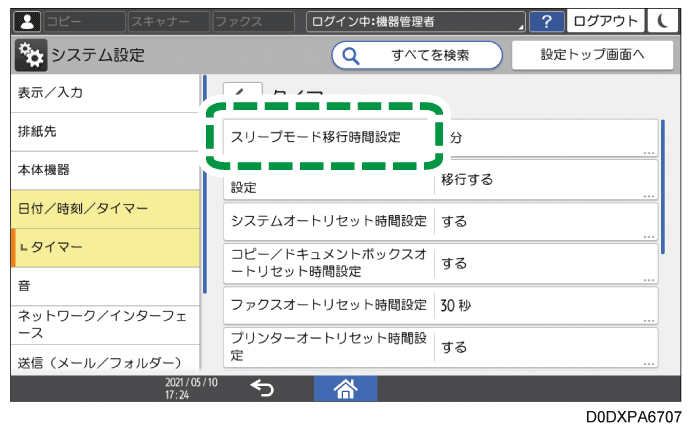Open the setting showing 移行する
Image resolution: width=691 pixels, height=427 pixels.
tap(441, 180)
